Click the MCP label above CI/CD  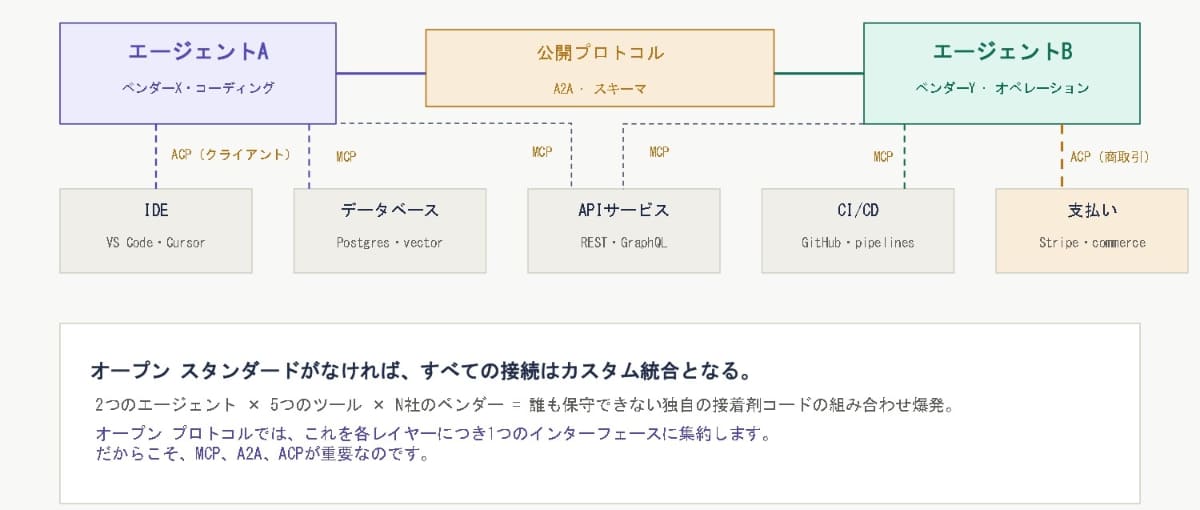[x=883, y=156]
